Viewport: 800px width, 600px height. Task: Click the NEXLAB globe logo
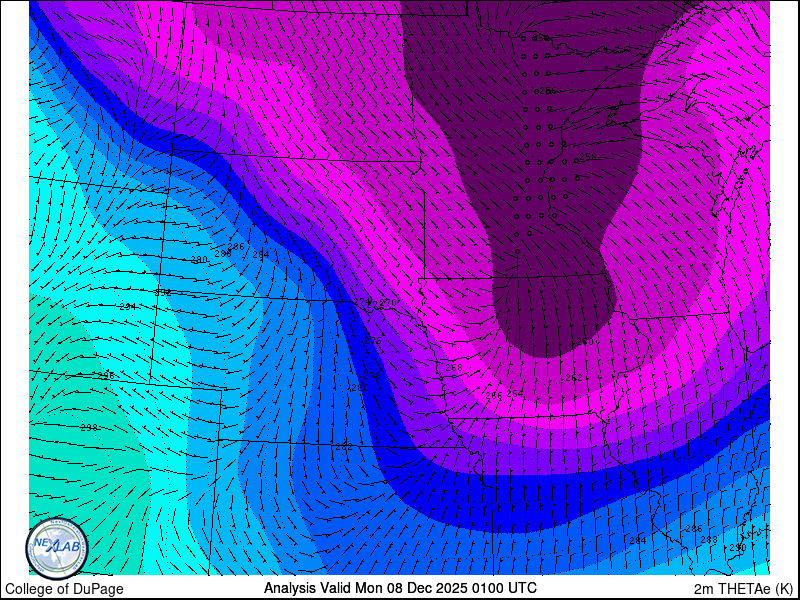(57, 548)
